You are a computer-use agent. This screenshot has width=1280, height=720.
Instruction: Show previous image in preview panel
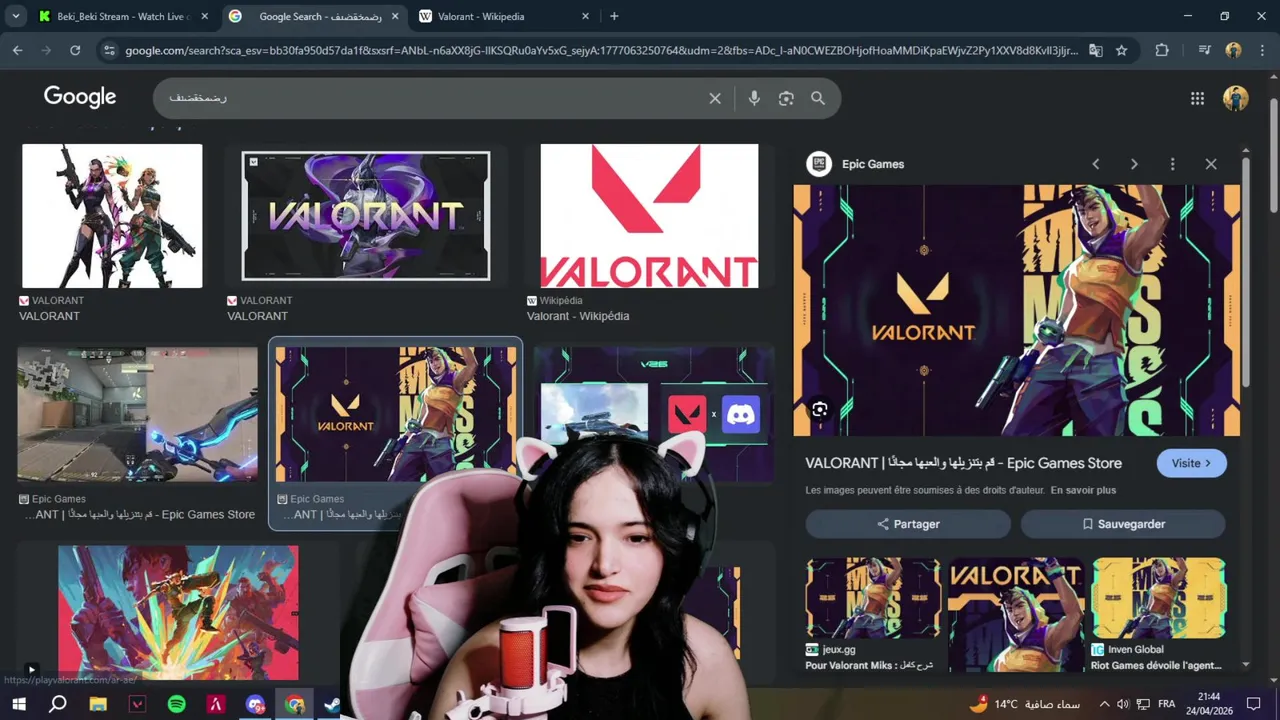[x=1096, y=164]
